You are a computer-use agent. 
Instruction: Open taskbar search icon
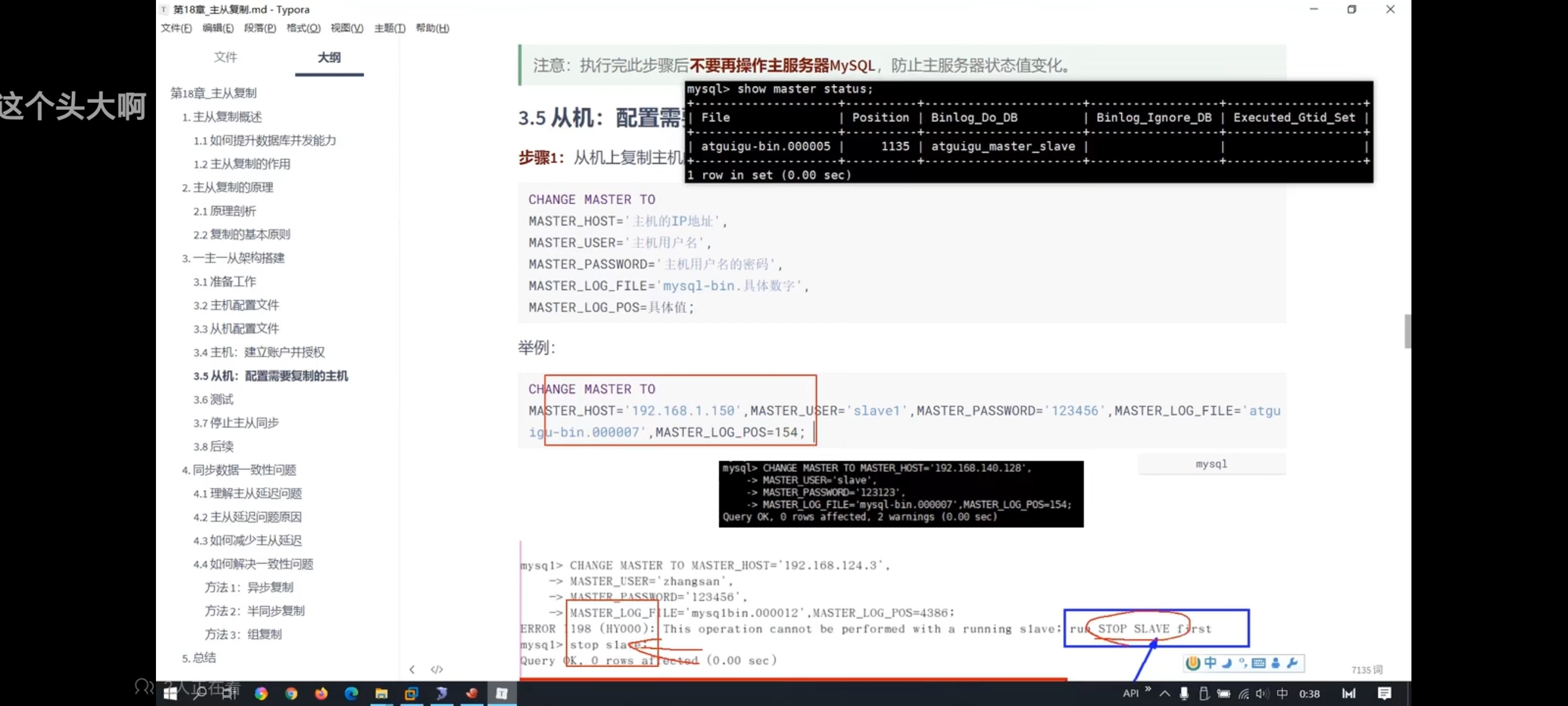tap(199, 693)
